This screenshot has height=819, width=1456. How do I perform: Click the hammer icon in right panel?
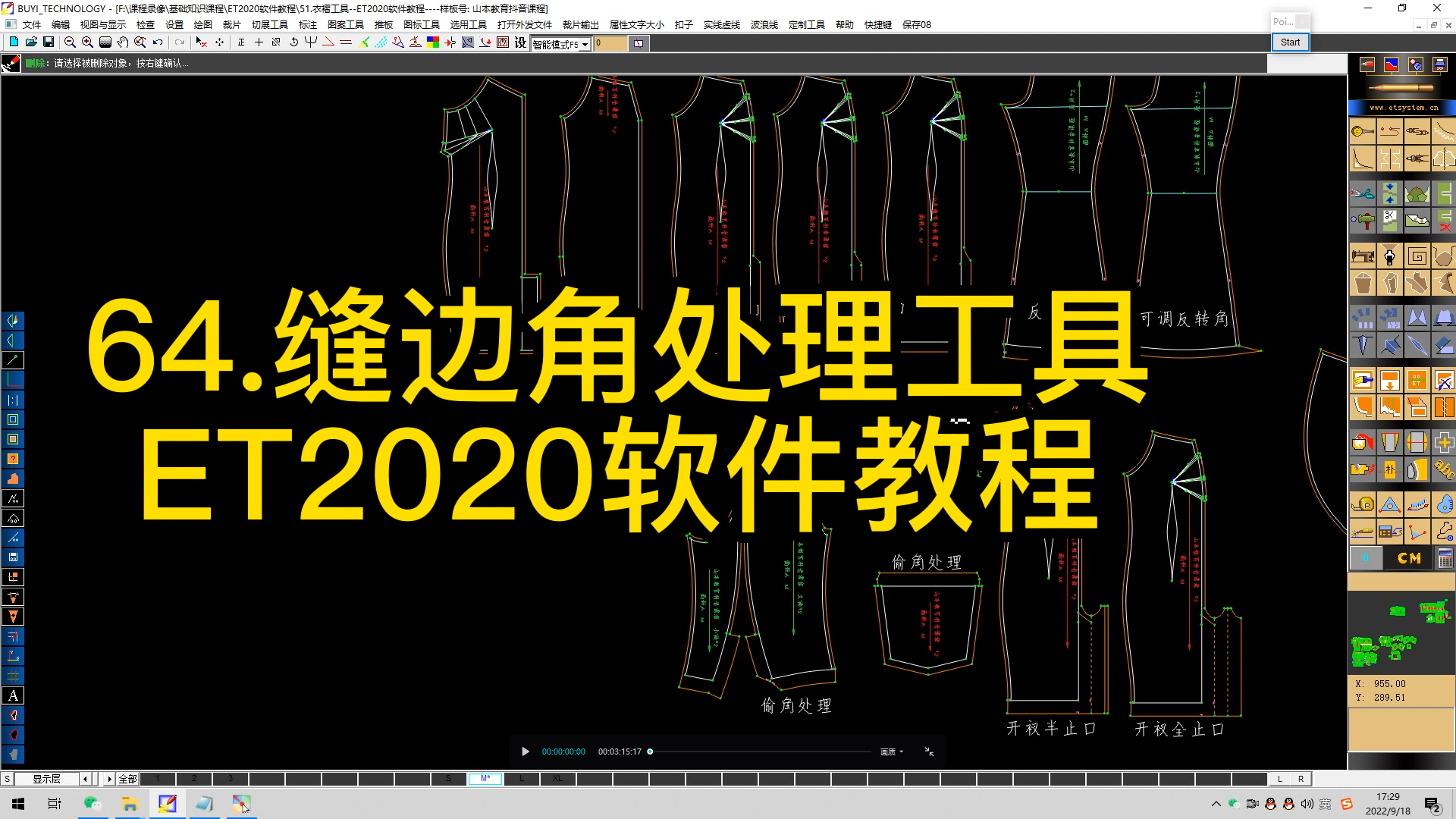click(x=1363, y=221)
